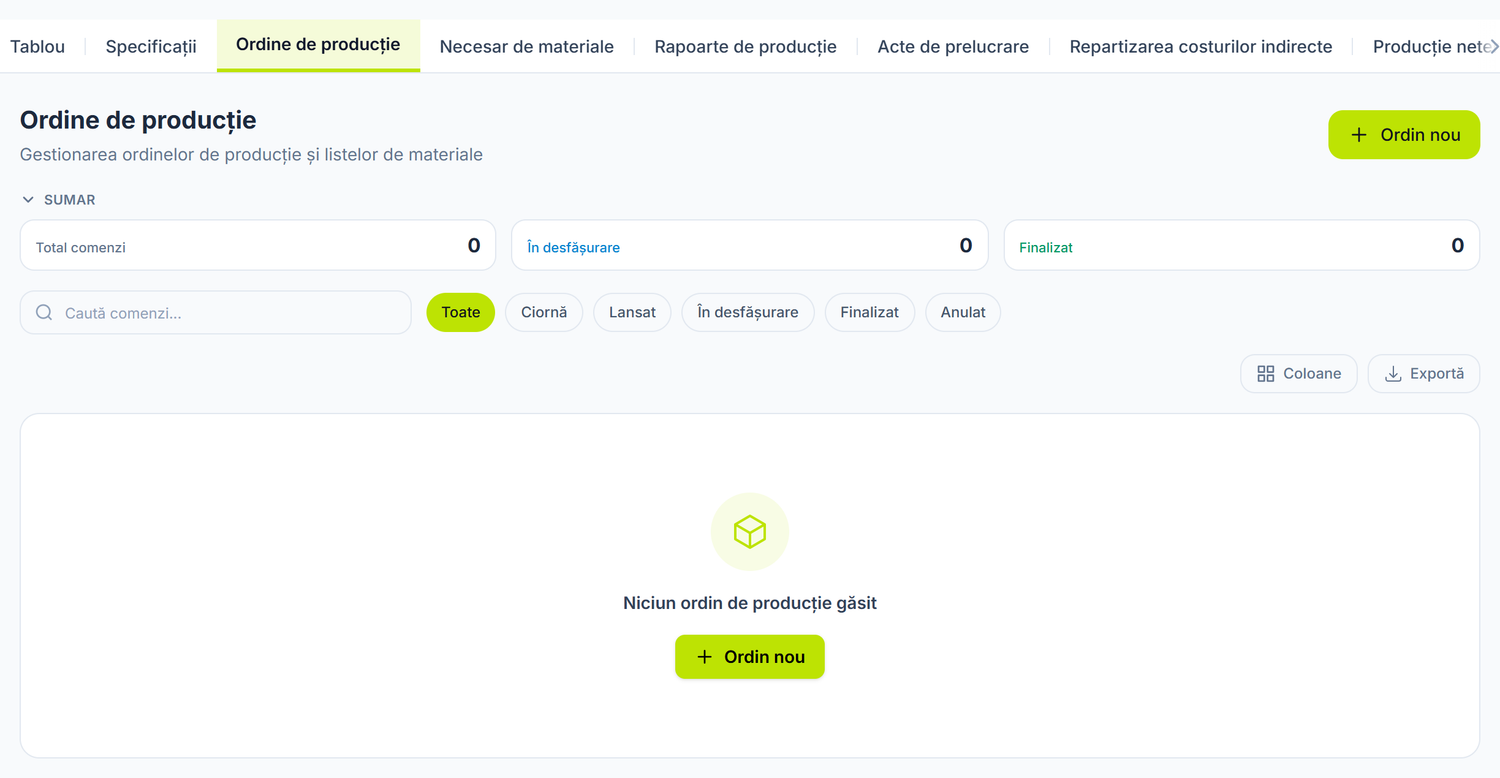Show only În desfășurare orders chip
This screenshot has height=778, width=1500.
(748, 312)
